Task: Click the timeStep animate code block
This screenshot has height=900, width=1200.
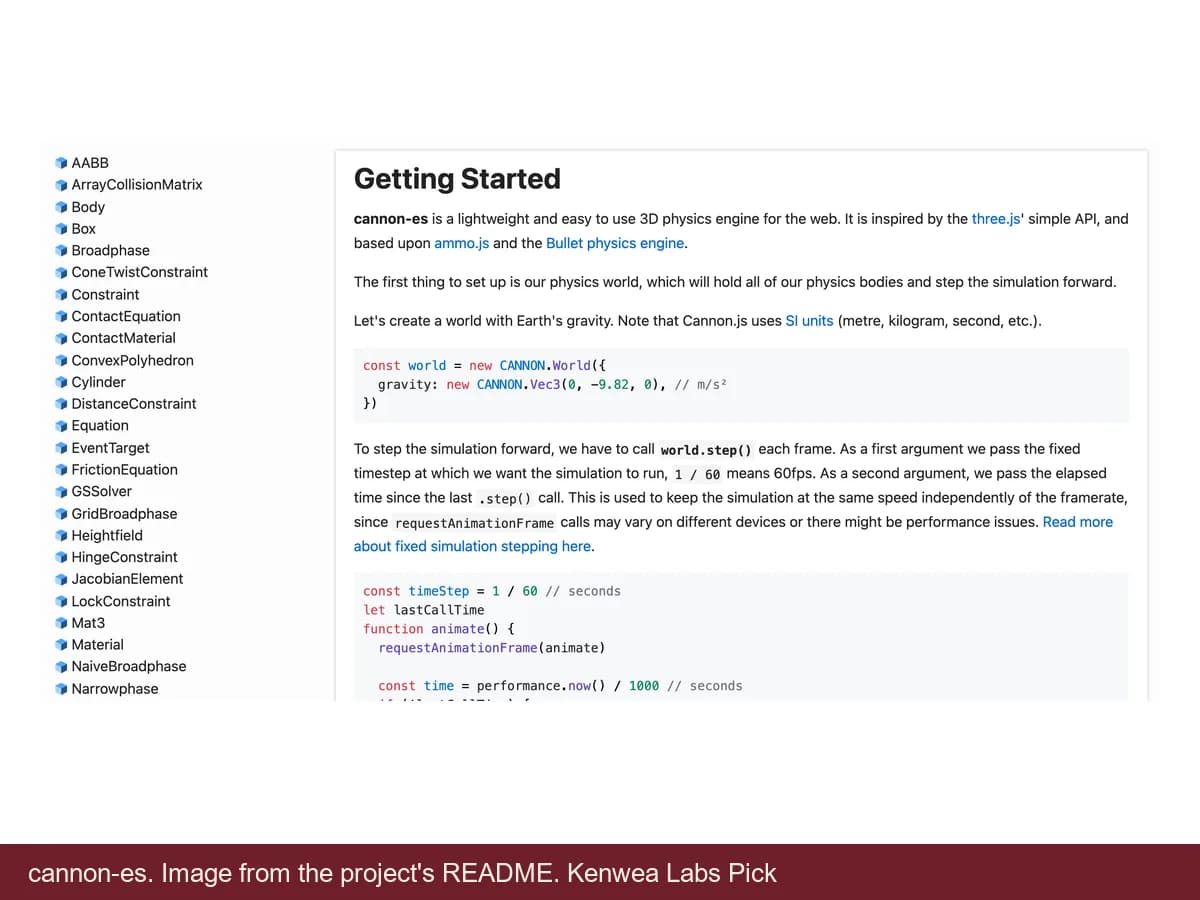Action: click(x=741, y=636)
